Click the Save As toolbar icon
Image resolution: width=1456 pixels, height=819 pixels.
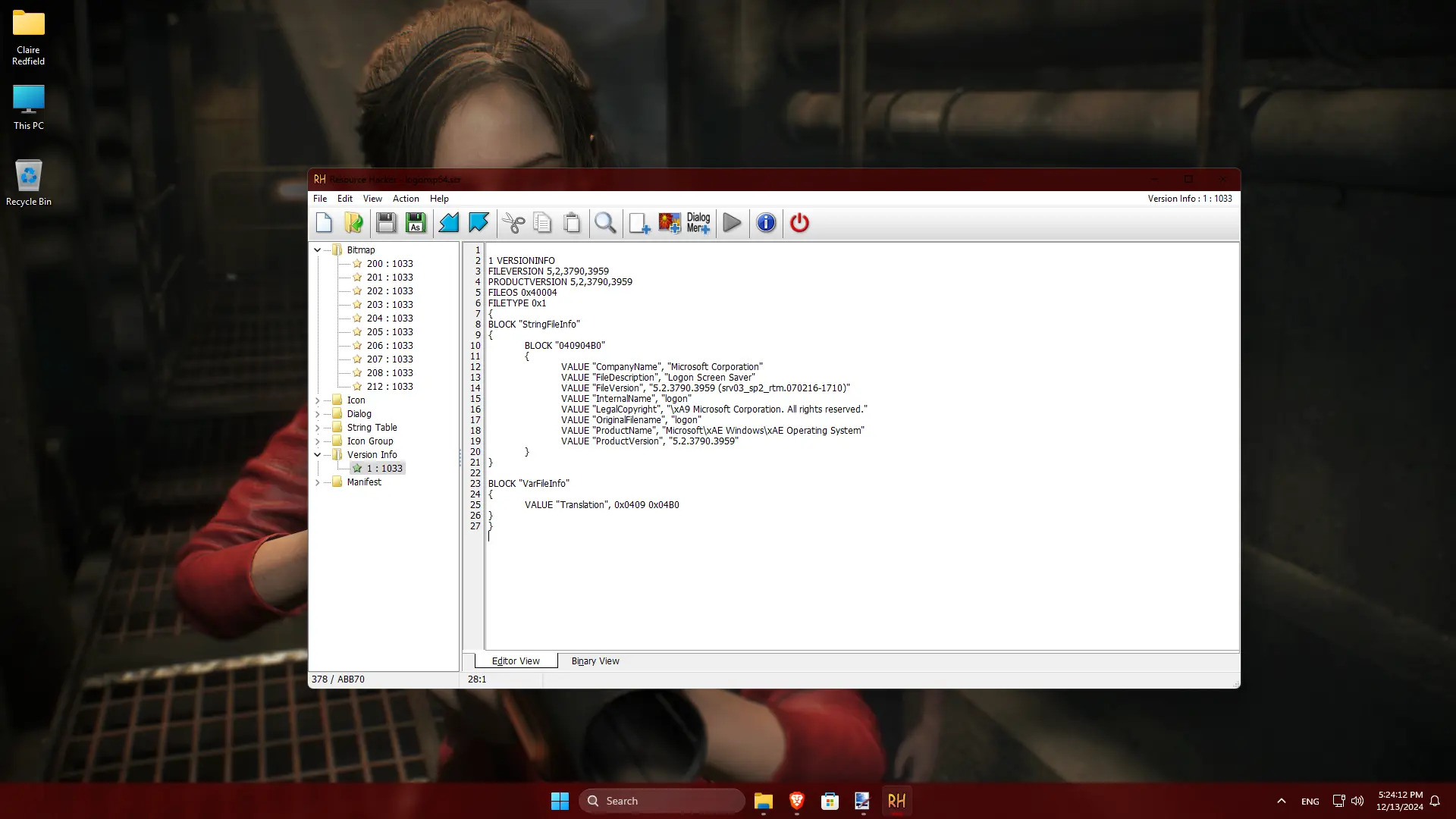416,223
